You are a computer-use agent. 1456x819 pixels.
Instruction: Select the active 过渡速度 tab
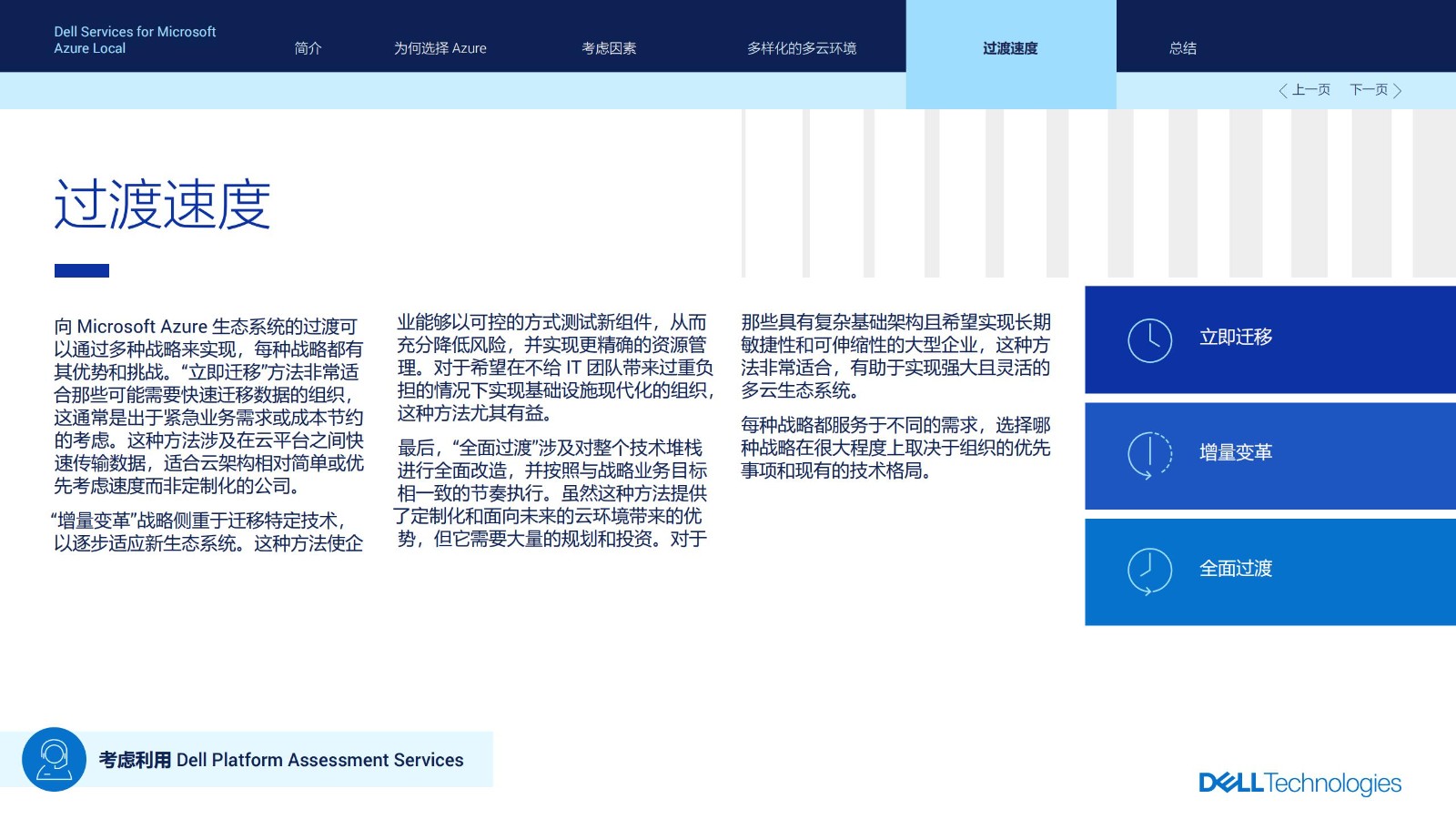click(1010, 48)
